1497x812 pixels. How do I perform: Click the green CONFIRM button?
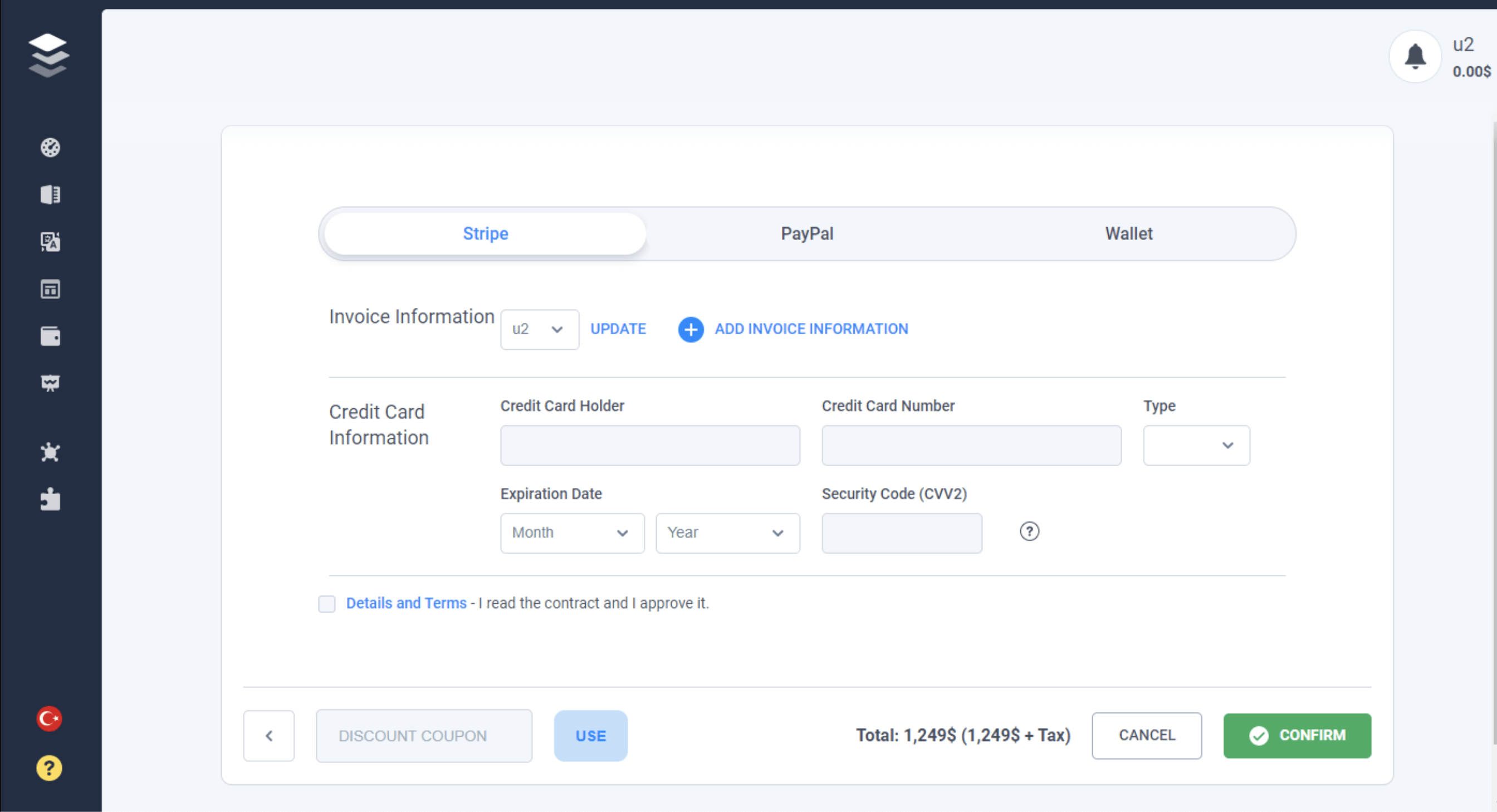pyautogui.click(x=1297, y=735)
